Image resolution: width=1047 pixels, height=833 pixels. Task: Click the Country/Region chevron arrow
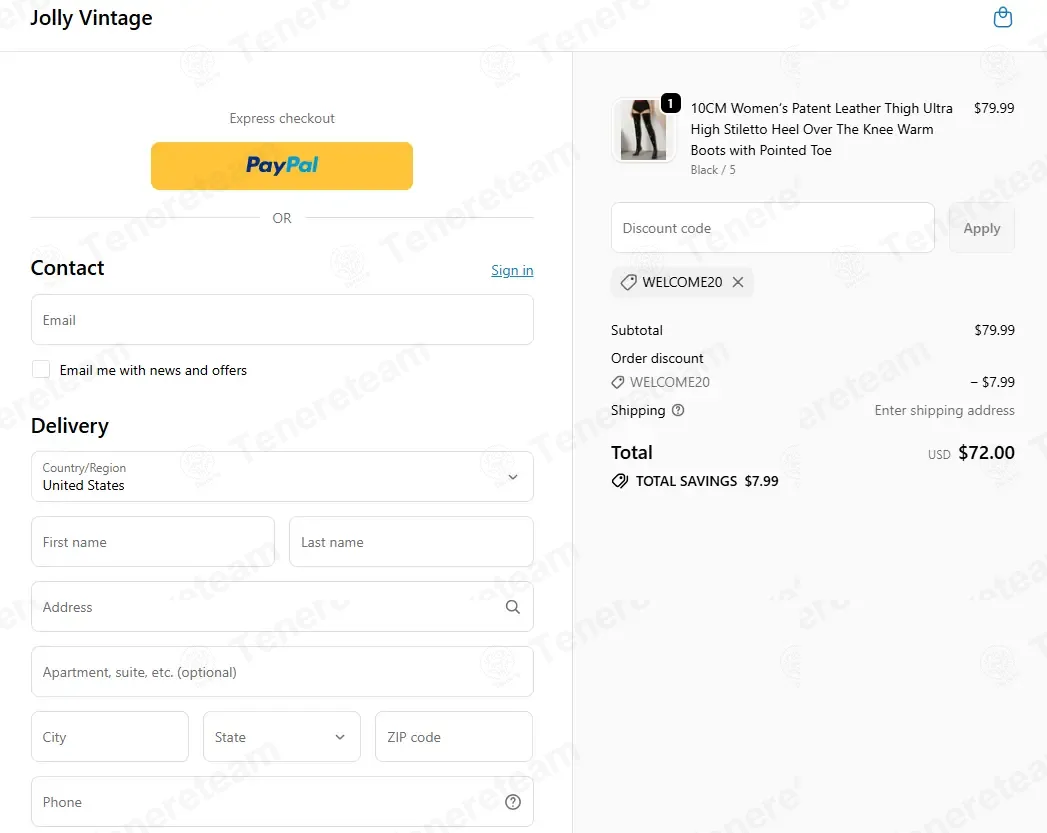tap(512, 477)
